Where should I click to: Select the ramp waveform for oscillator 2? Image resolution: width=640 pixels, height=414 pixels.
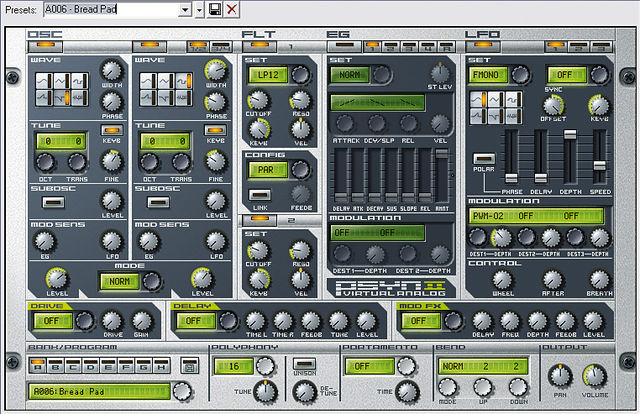pos(166,98)
